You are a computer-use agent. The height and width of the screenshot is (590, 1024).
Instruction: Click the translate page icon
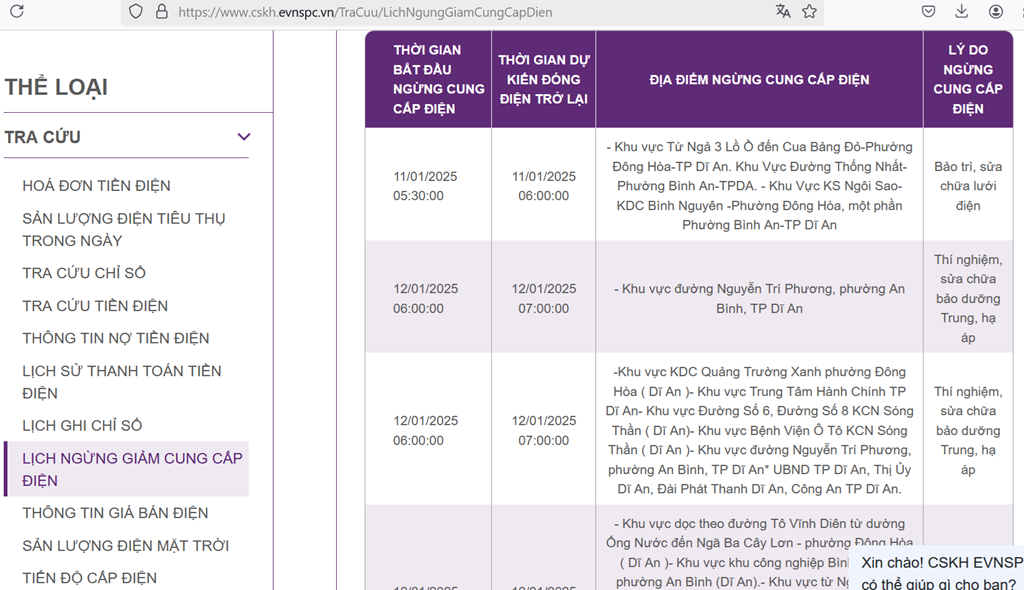(x=783, y=12)
